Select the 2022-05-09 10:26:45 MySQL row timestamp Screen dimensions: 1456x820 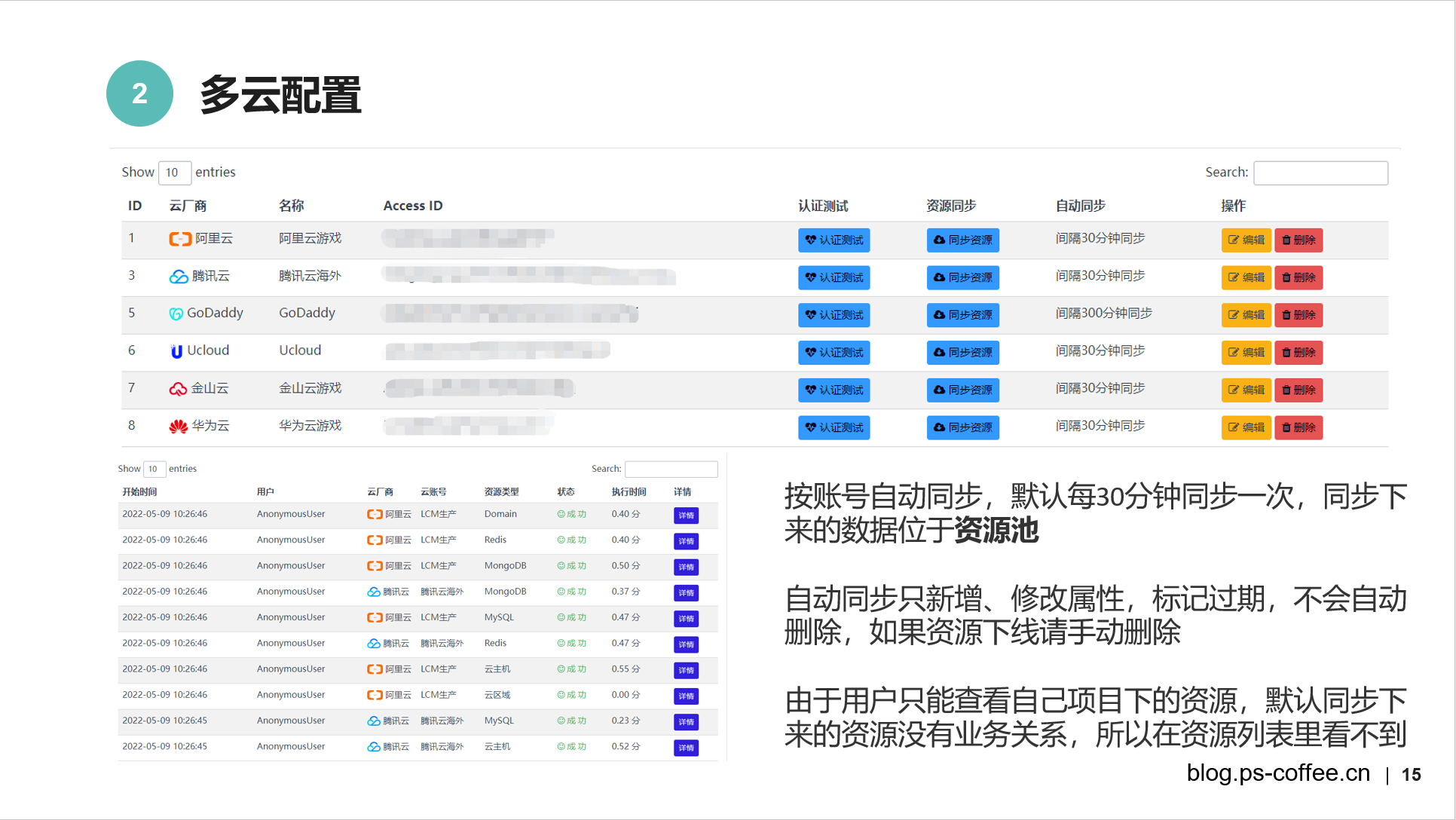(164, 721)
